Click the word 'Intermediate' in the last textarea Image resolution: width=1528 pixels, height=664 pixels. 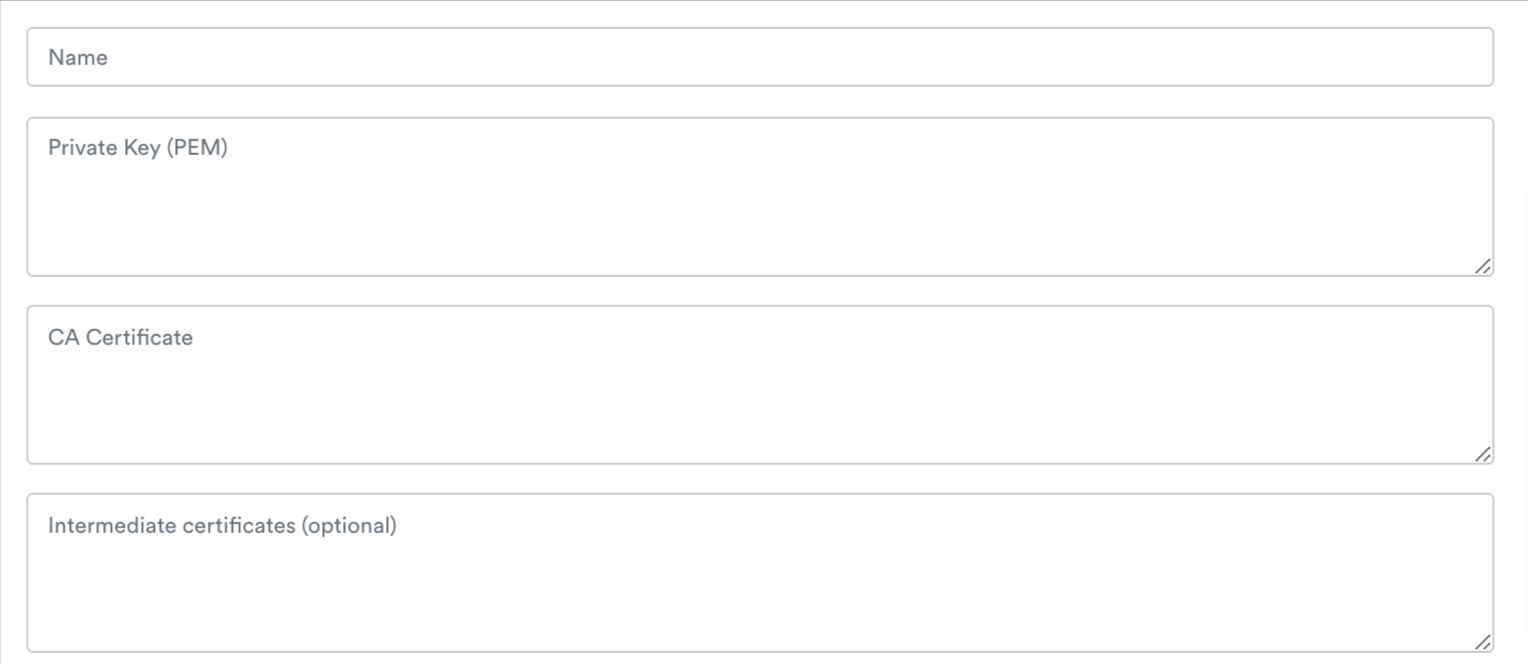pyautogui.click(x=112, y=526)
